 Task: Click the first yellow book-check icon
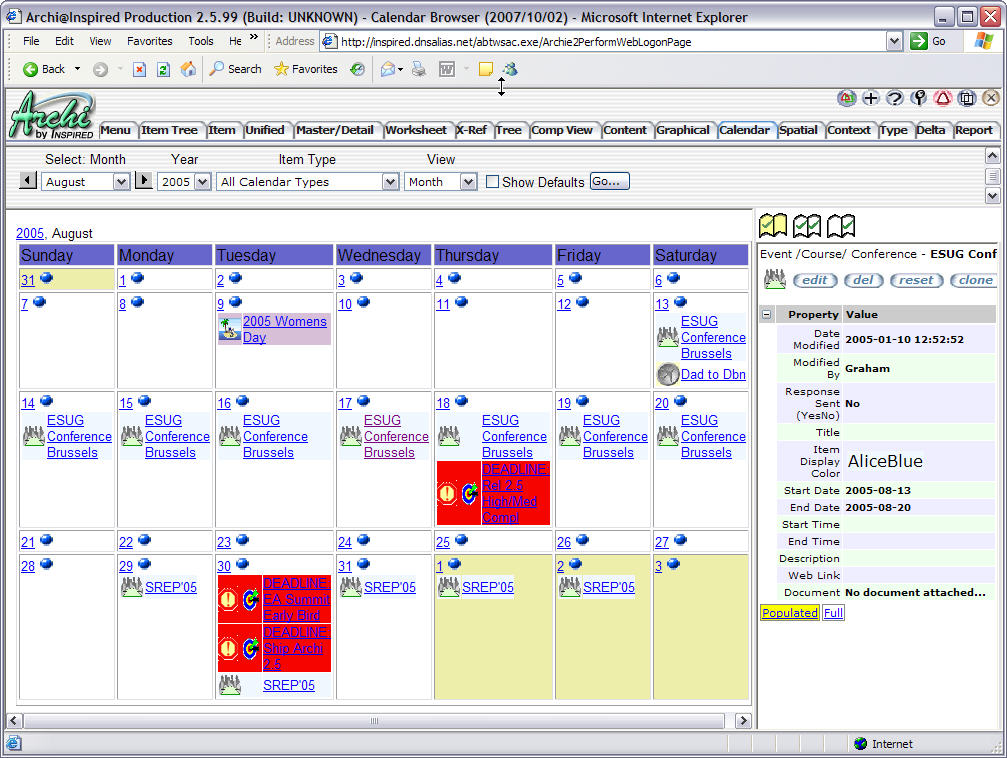tap(773, 225)
